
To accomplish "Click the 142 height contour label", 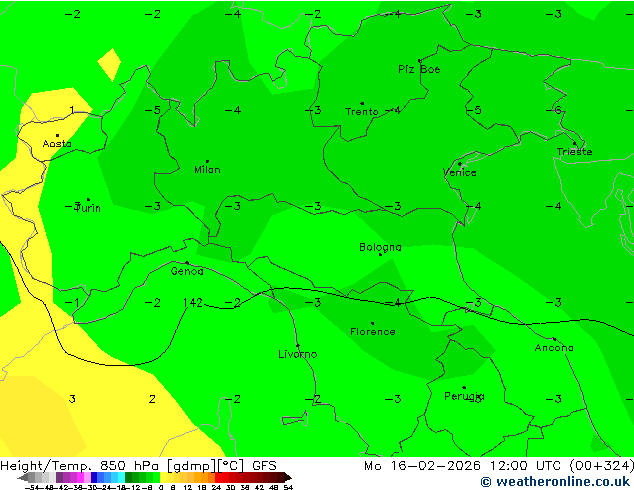I will point(192,302).
